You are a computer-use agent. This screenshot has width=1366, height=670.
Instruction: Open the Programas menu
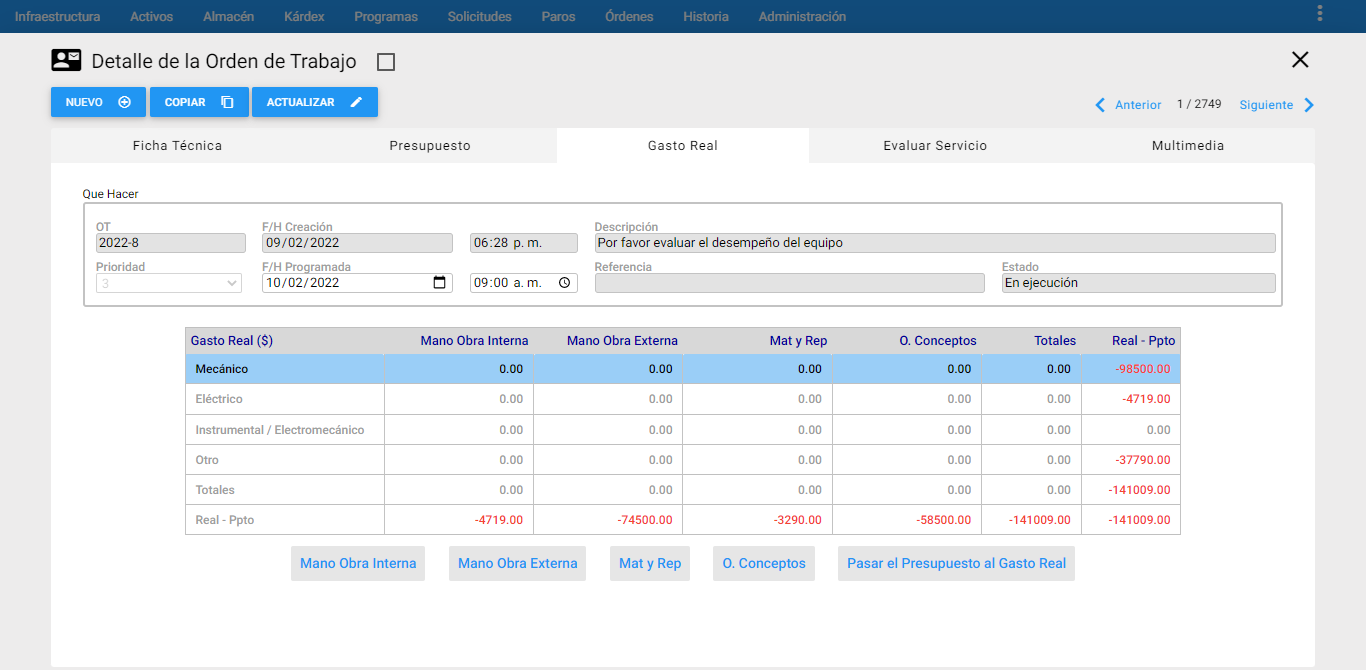386,16
